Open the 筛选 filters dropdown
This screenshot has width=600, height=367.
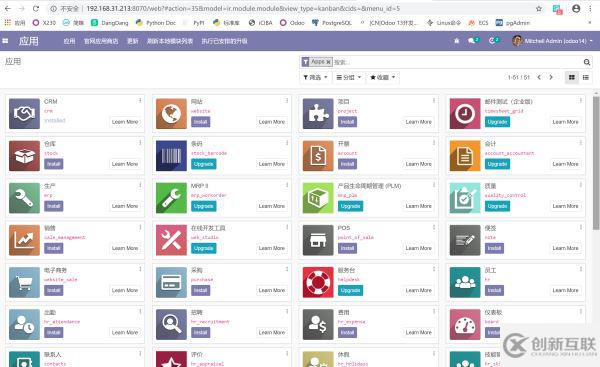pyautogui.click(x=315, y=77)
